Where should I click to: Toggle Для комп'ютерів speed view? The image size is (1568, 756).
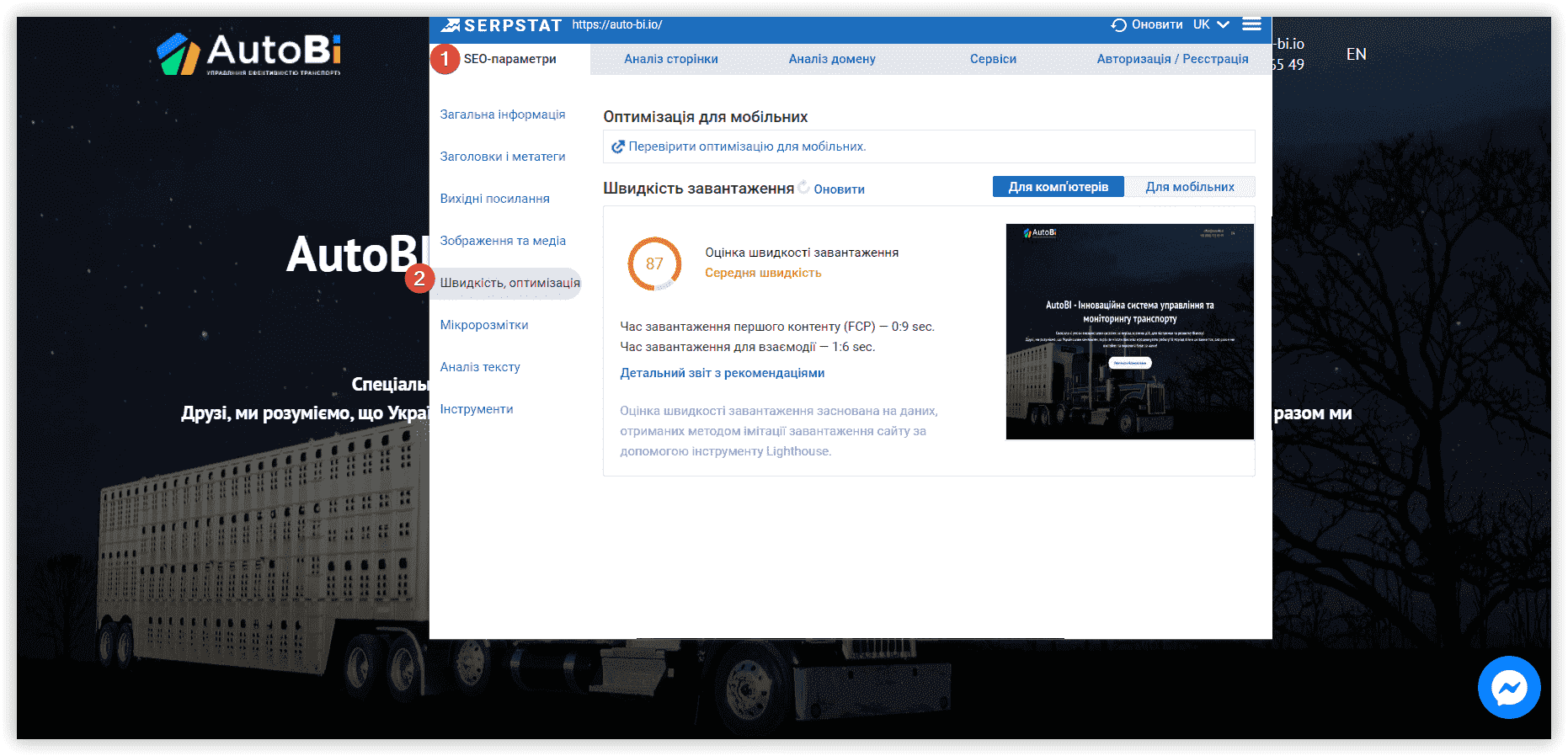[1059, 187]
